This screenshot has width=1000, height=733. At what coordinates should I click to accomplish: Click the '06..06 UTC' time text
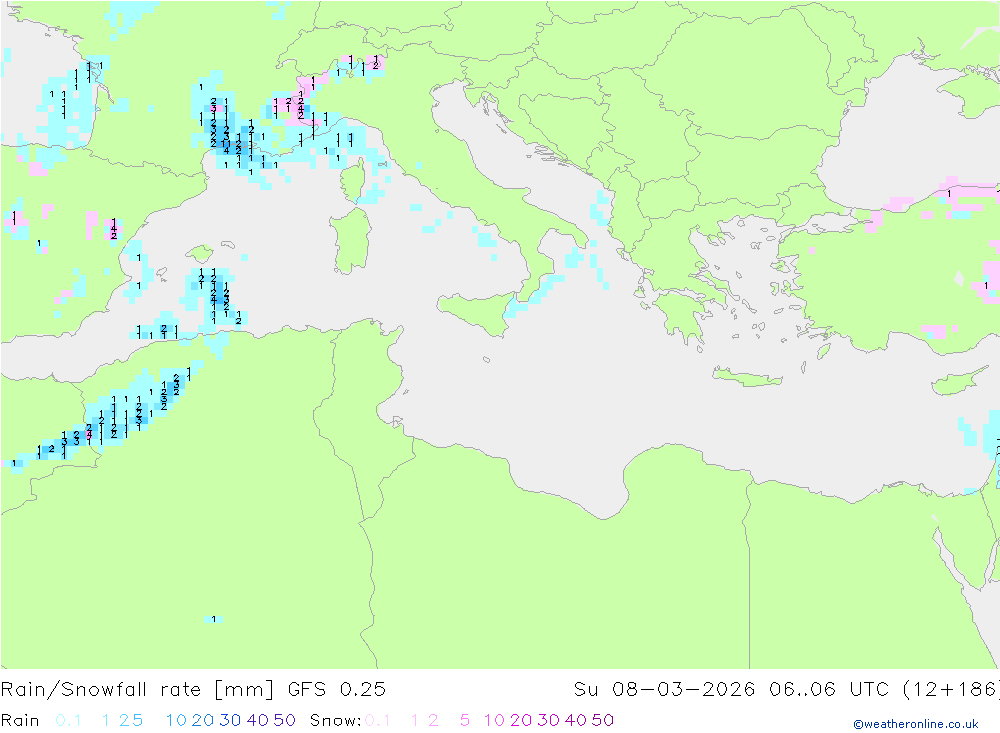[828, 689]
